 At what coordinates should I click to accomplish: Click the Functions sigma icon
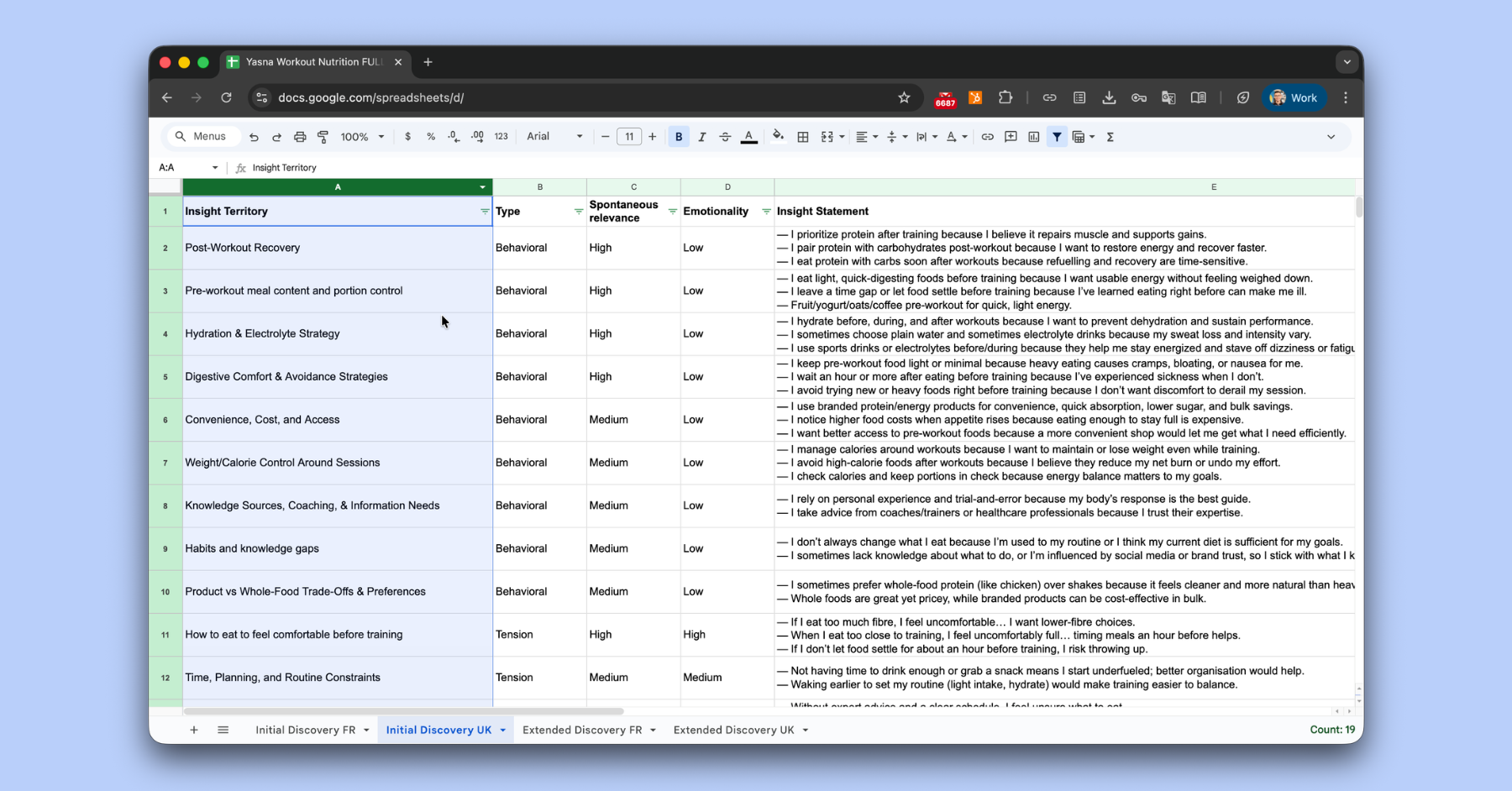pyautogui.click(x=1110, y=137)
